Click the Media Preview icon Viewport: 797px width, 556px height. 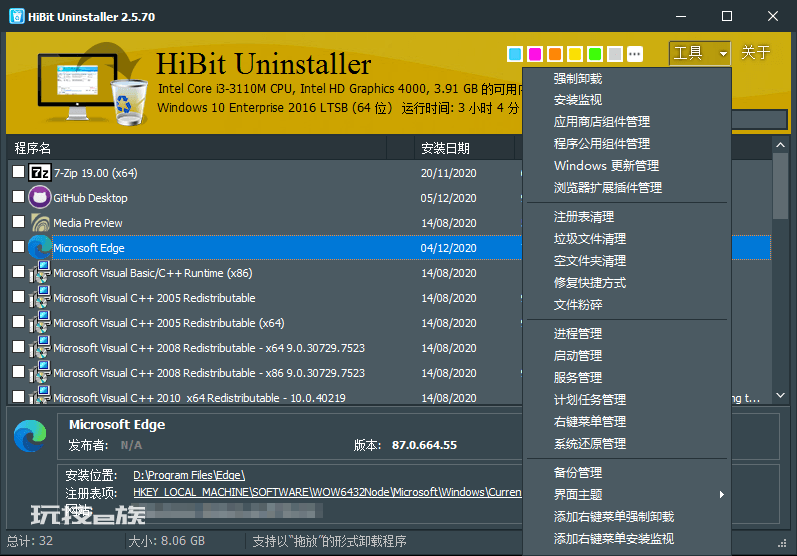click(40, 223)
